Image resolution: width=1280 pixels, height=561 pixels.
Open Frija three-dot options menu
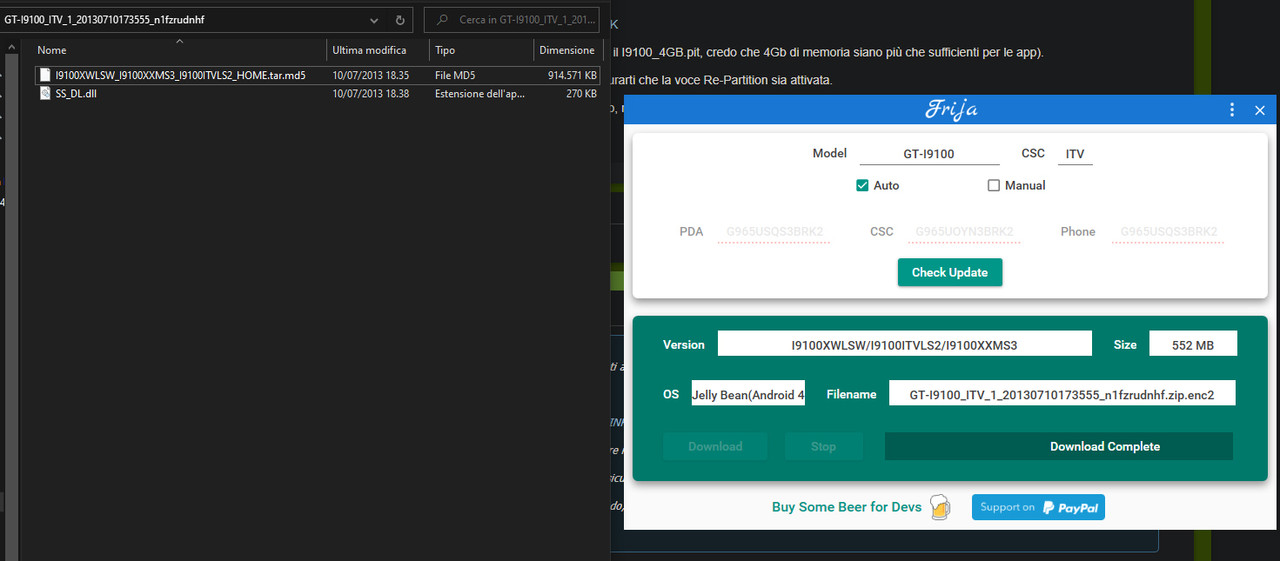(x=1232, y=110)
